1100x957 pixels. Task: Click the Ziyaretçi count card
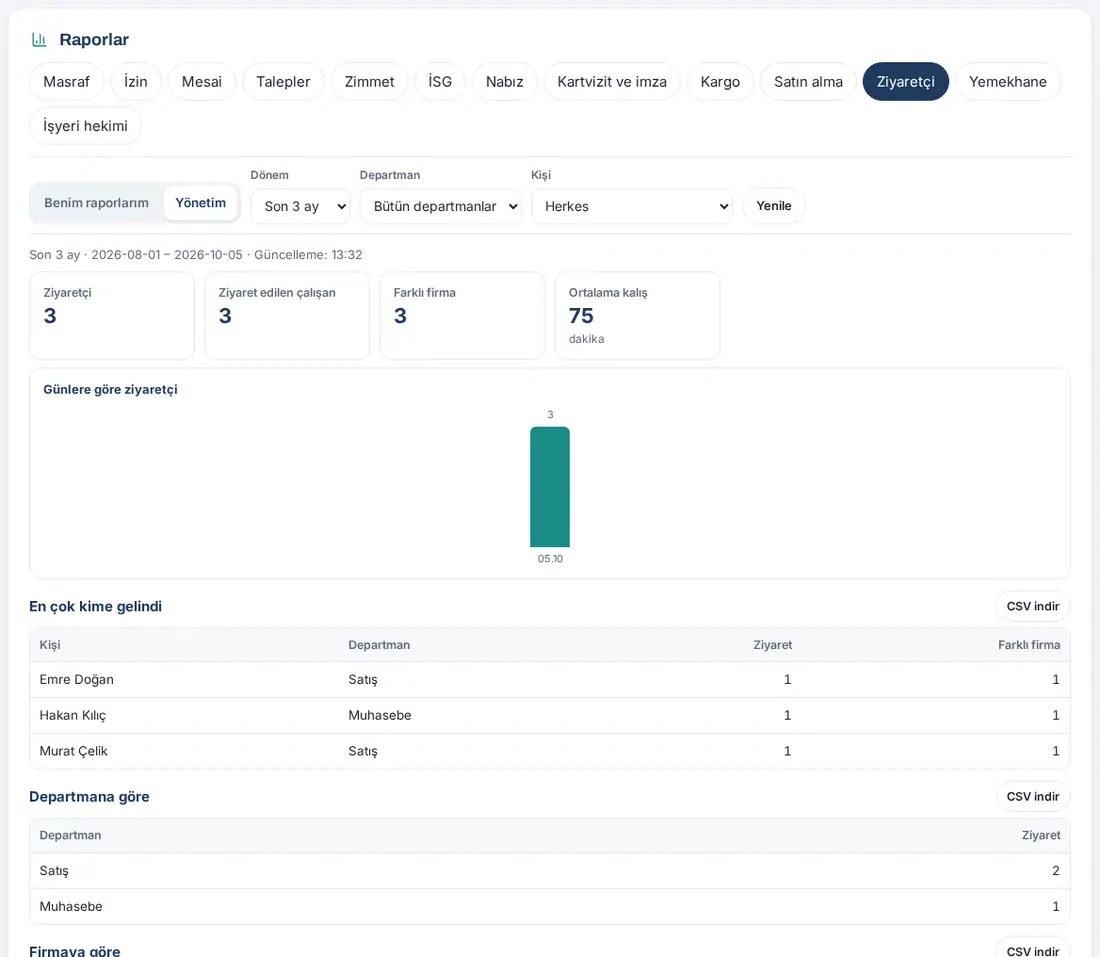[112, 316]
